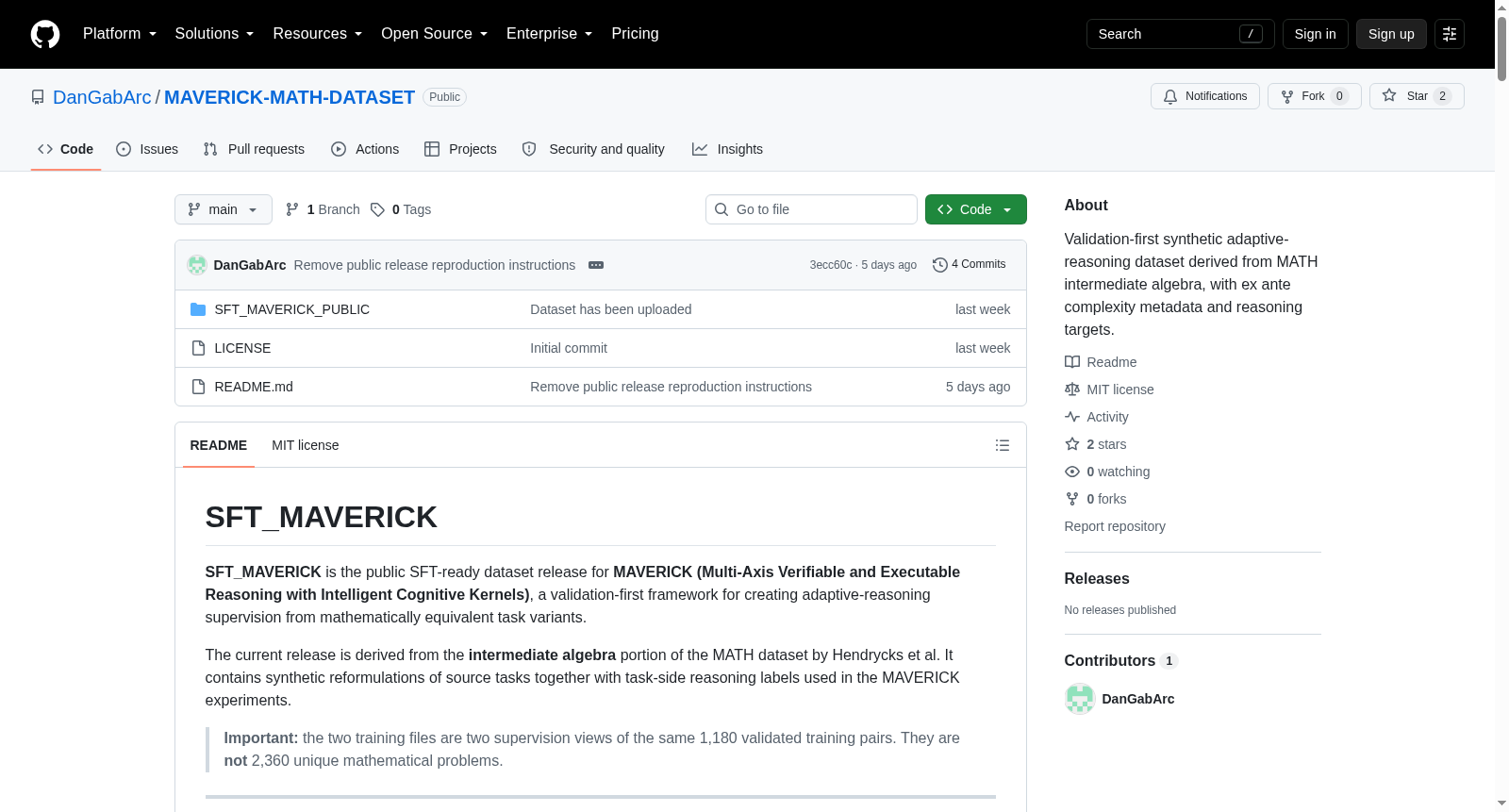Open the README.md file

254,387
